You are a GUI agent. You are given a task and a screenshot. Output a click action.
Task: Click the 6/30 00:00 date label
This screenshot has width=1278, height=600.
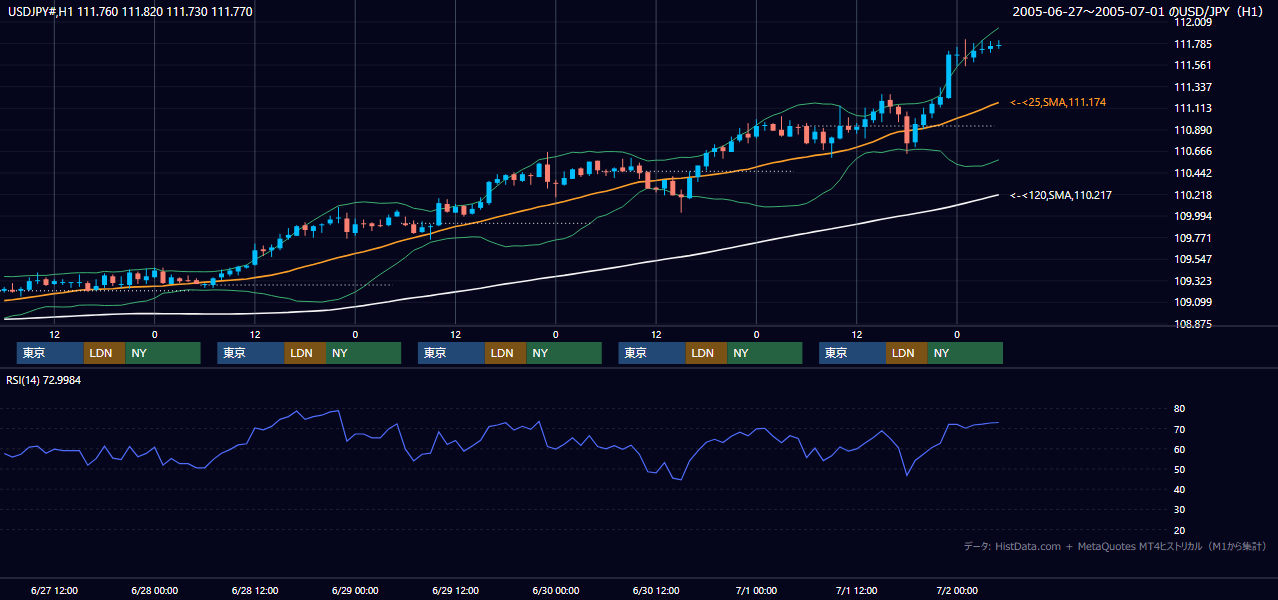point(556,590)
